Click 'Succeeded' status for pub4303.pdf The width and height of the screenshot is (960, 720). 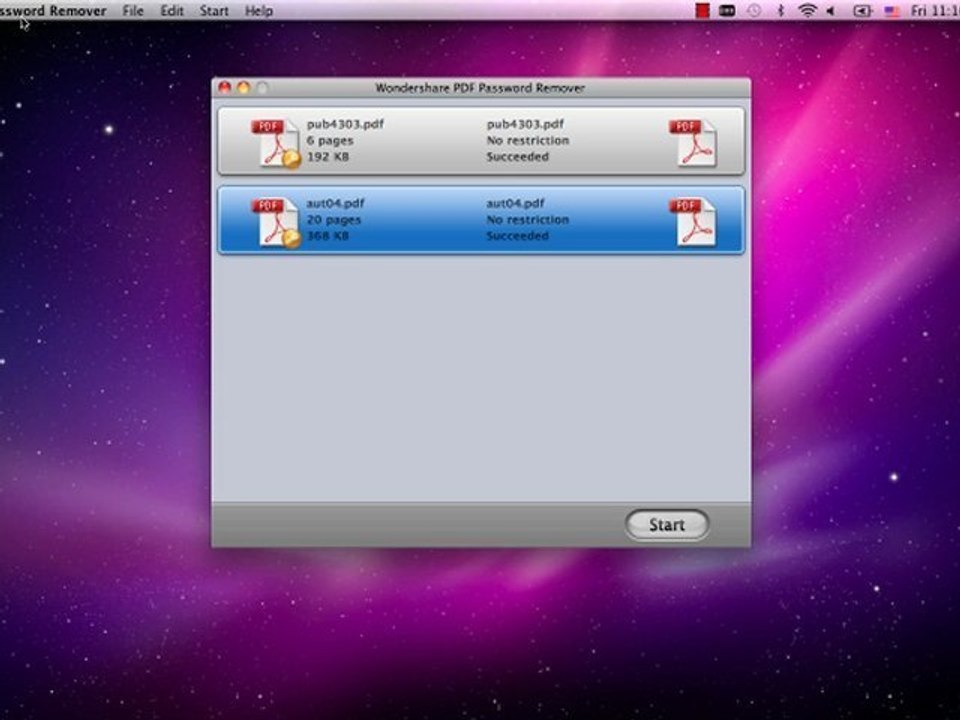coord(517,157)
